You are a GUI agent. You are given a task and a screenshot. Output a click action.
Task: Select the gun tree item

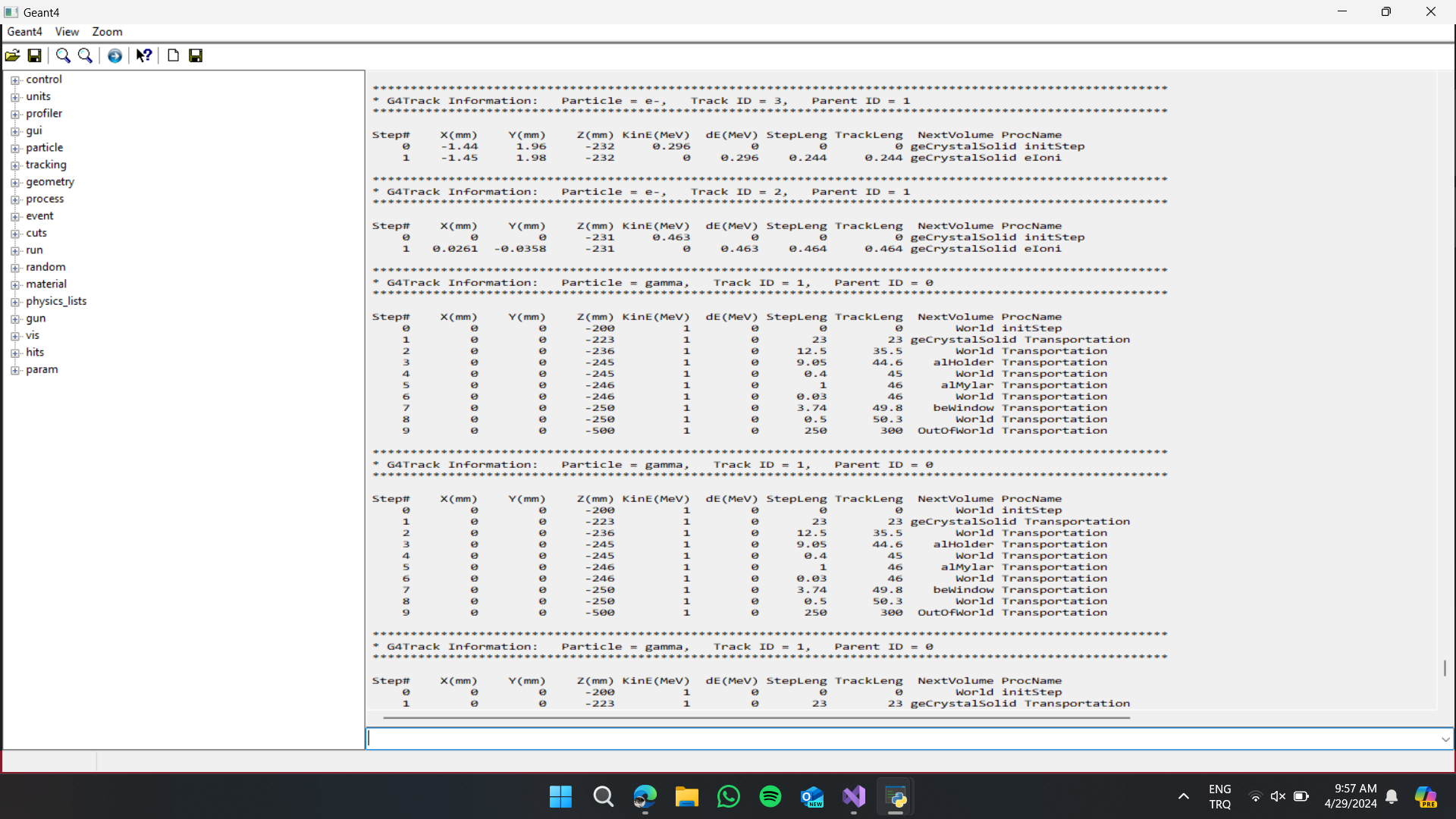pyautogui.click(x=36, y=318)
